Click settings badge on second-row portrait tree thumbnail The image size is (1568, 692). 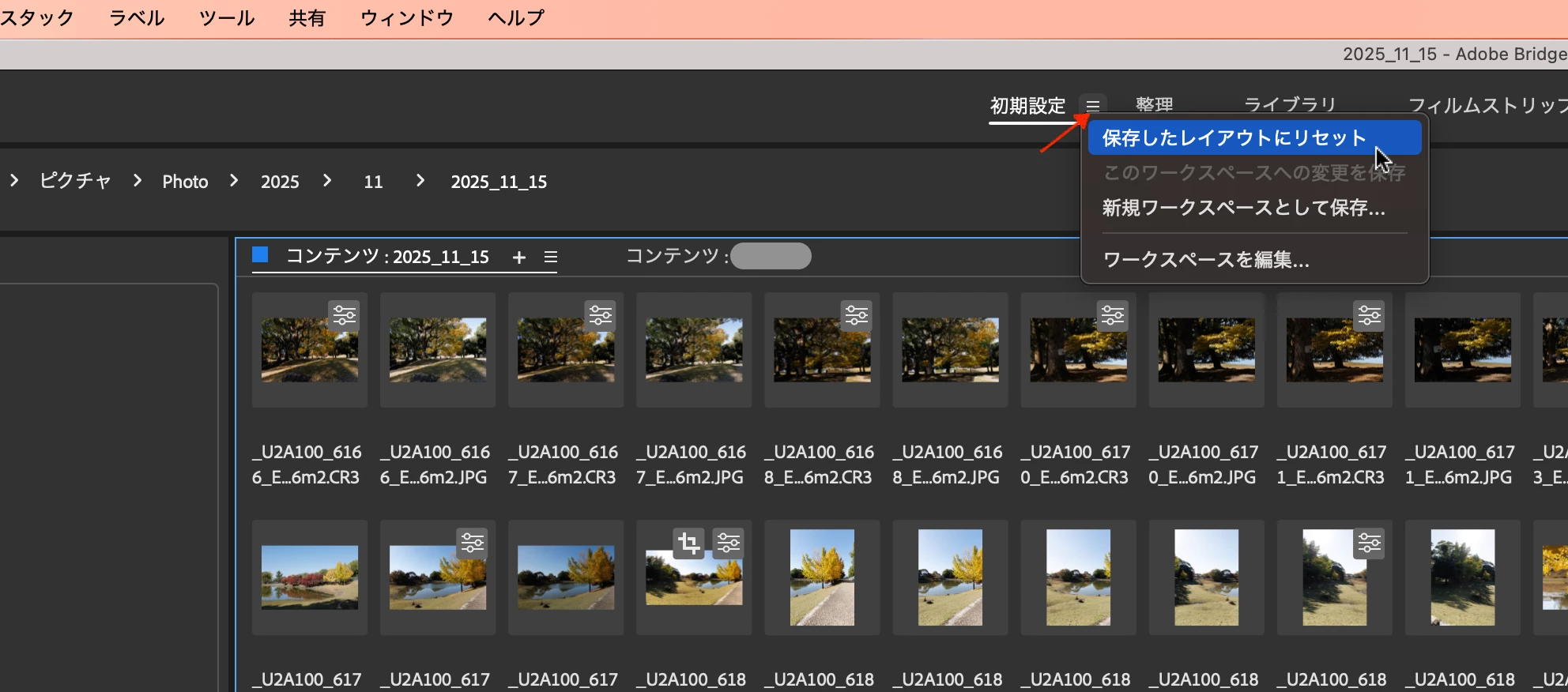pos(1369,543)
